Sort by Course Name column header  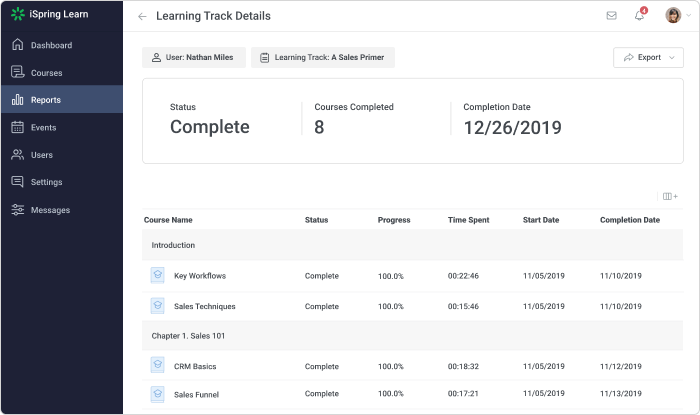[x=168, y=220]
